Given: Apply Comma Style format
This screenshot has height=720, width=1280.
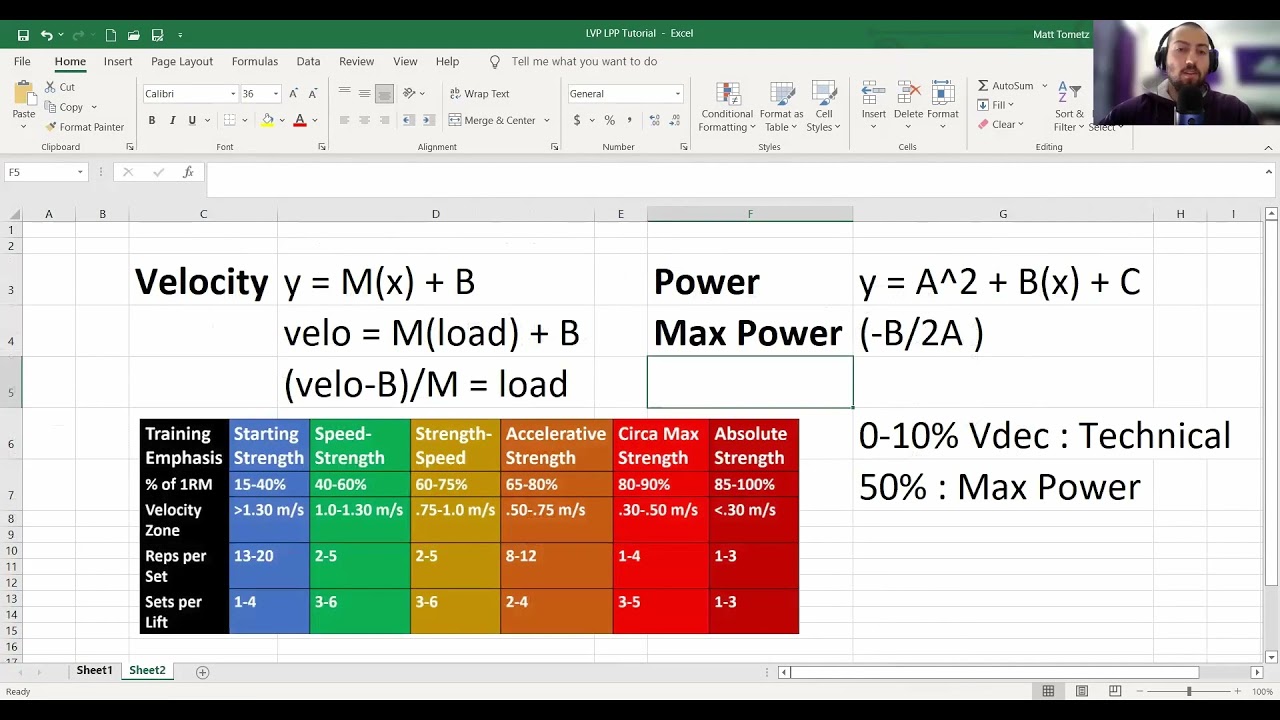Looking at the screenshot, I should pos(630,120).
